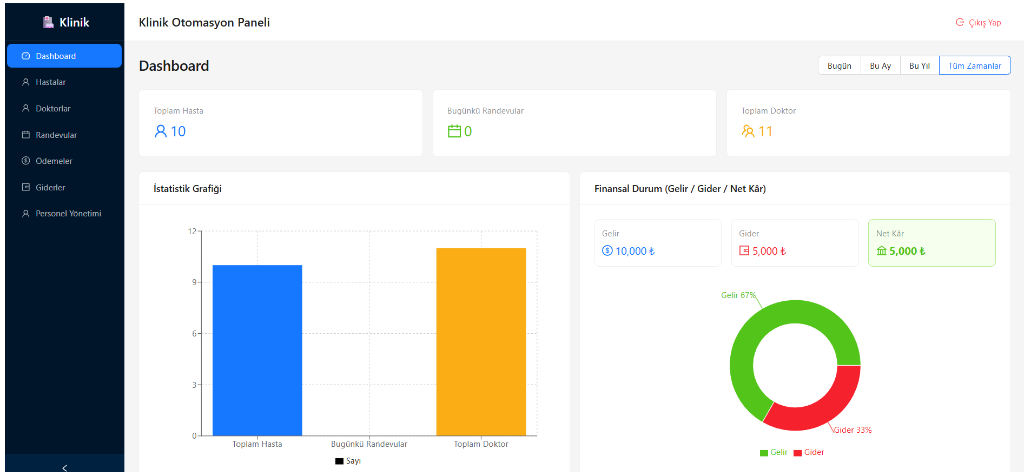Click the Dashboard page heading
The image size is (1024, 472).
(x=174, y=66)
